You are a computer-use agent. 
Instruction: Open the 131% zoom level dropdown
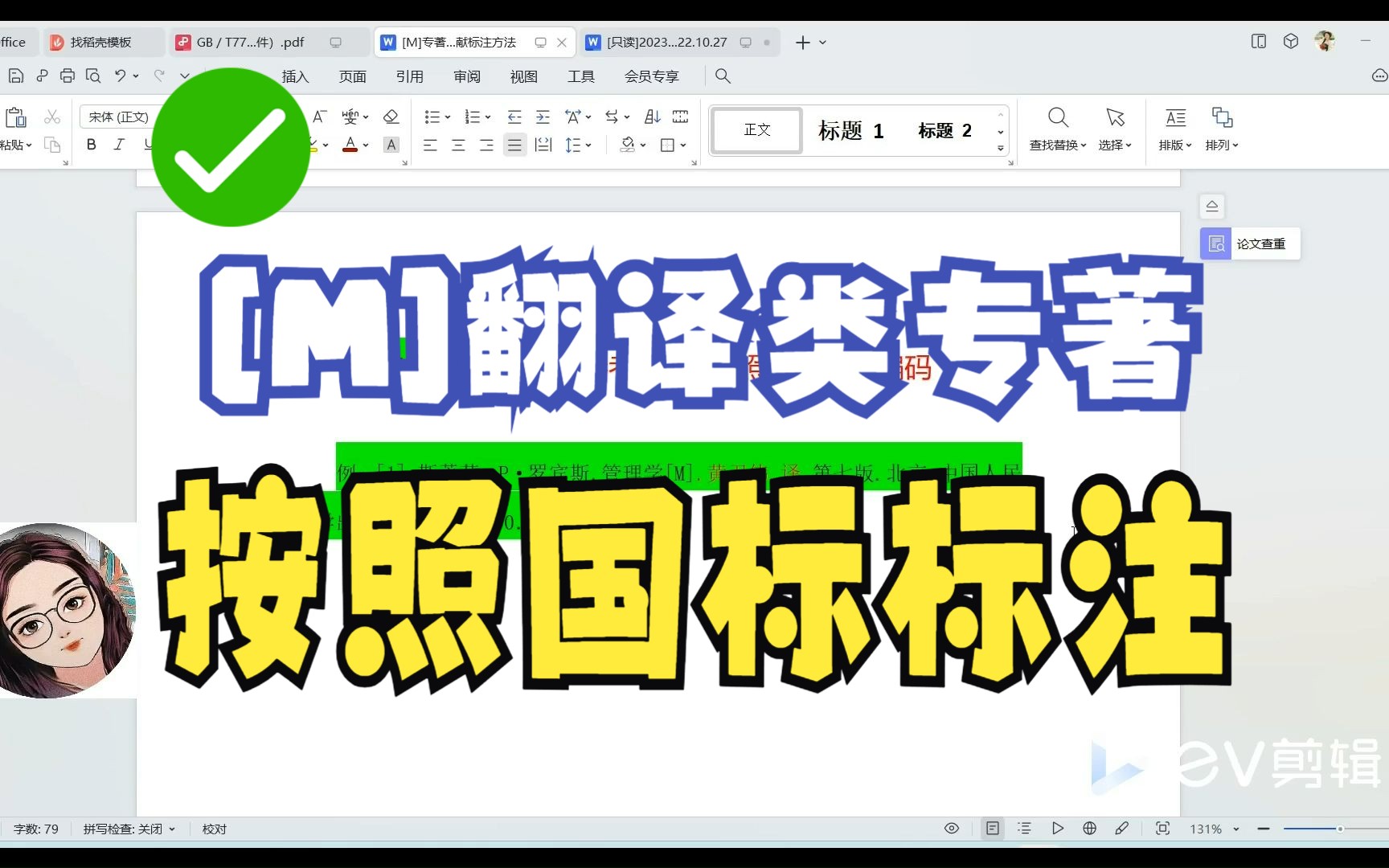pyautogui.click(x=1214, y=829)
